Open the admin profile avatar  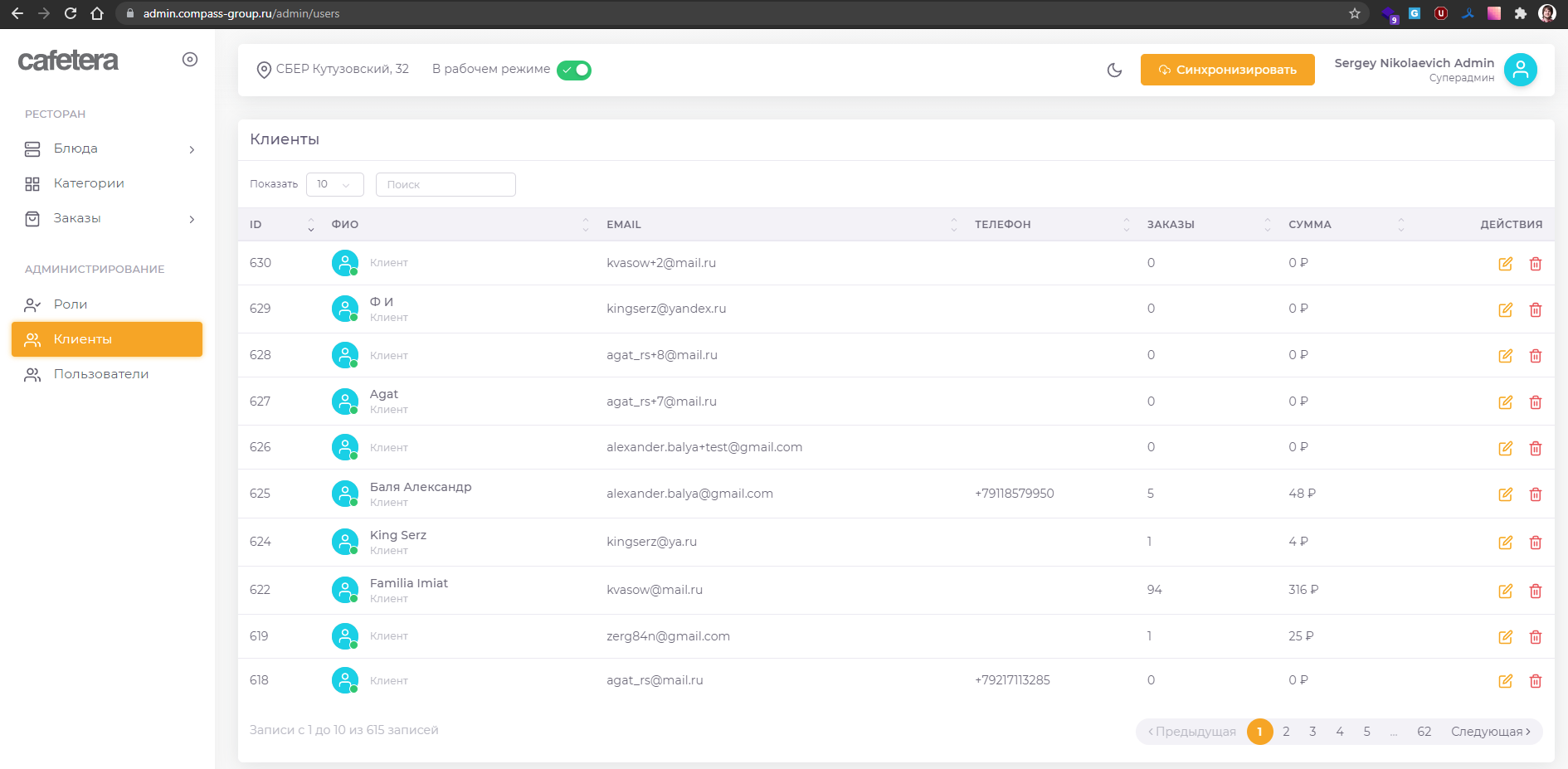[x=1520, y=71]
